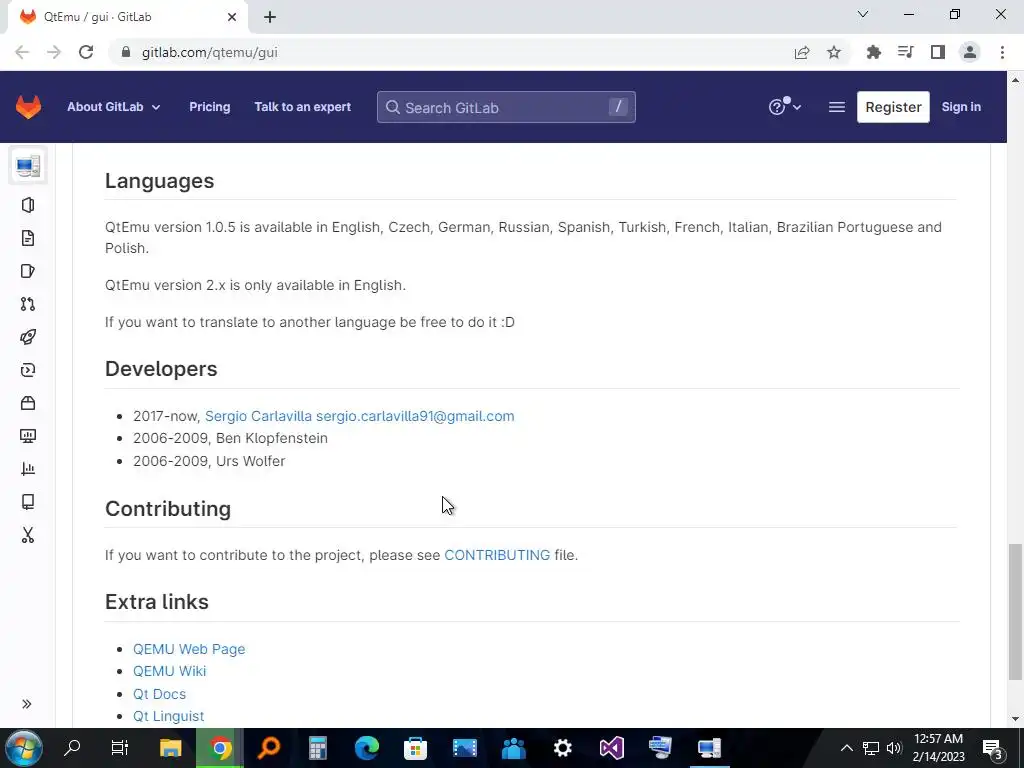Screen dimensions: 1024x768
Task: Open Repository in left sidebar
Action: coord(28,238)
